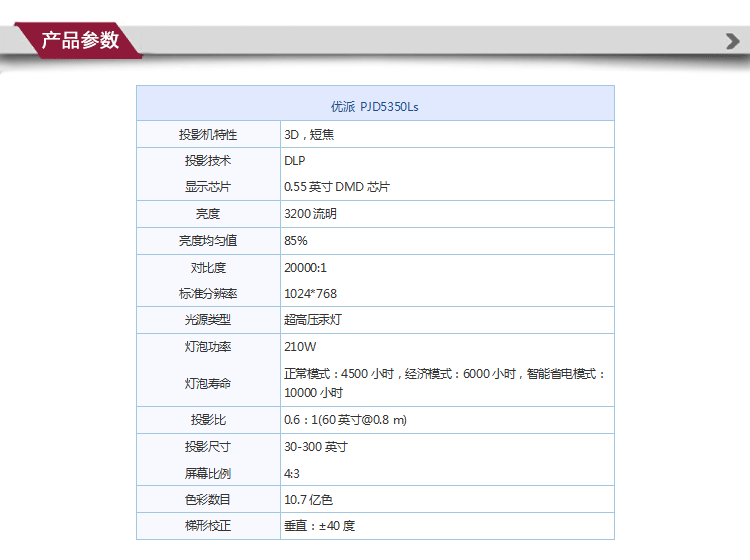Image resolution: width=750 pixels, height=560 pixels.
Task: Select the 投影机特性 row label
Action: (x=208, y=134)
